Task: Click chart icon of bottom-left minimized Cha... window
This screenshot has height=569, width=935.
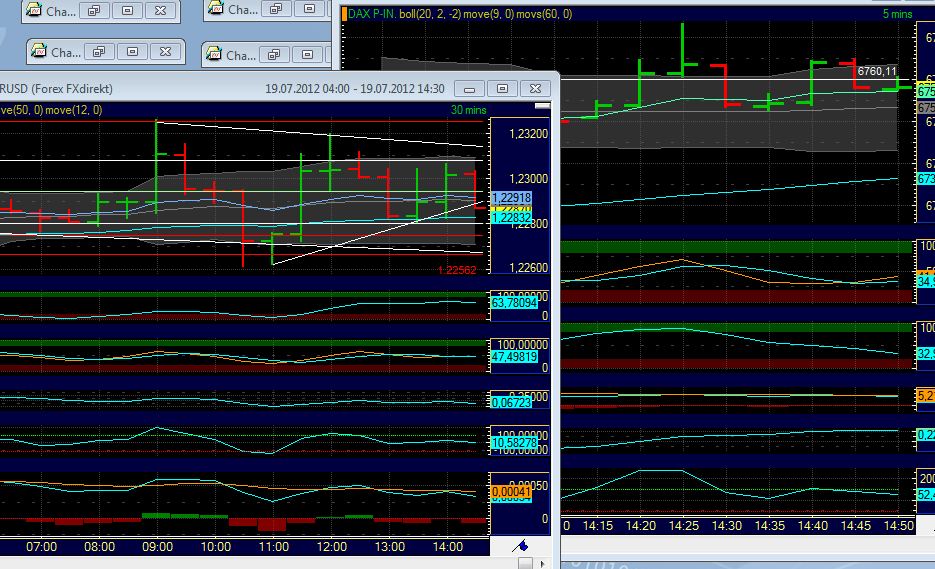Action: pos(39,51)
